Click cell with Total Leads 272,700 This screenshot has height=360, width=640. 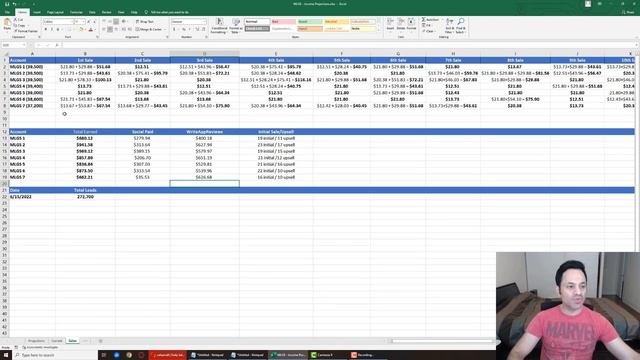click(85, 197)
